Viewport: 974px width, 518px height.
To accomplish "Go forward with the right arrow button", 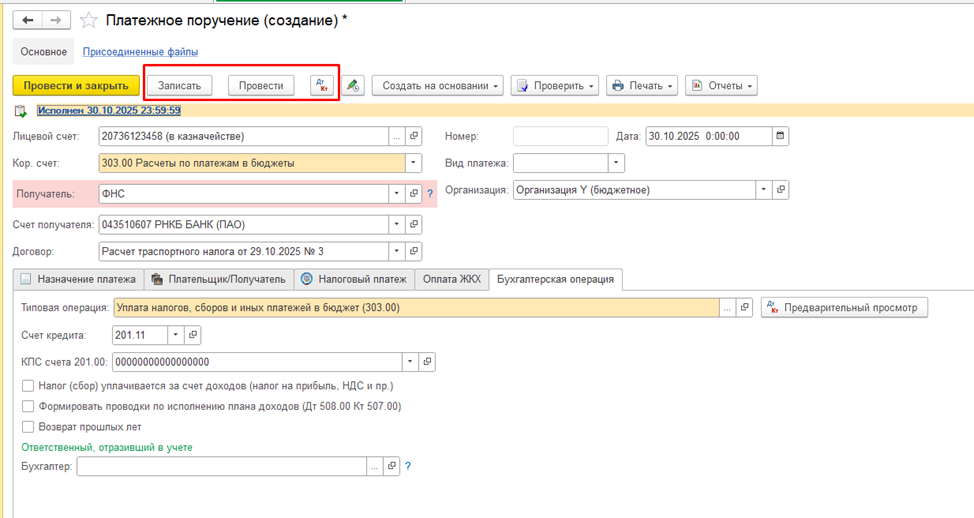I will (x=56, y=20).
